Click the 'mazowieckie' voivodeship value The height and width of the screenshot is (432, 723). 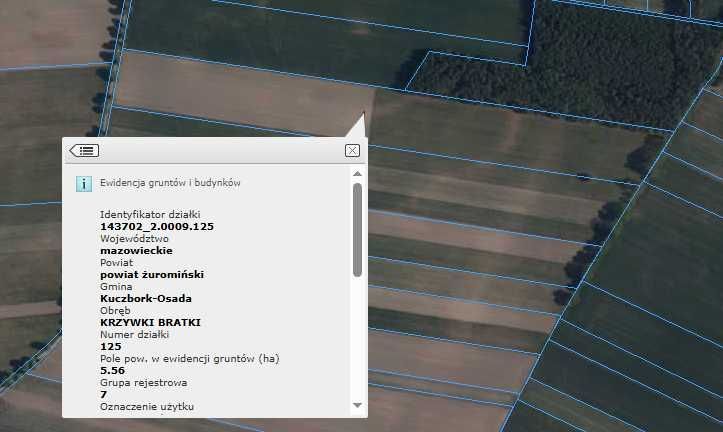136,250
